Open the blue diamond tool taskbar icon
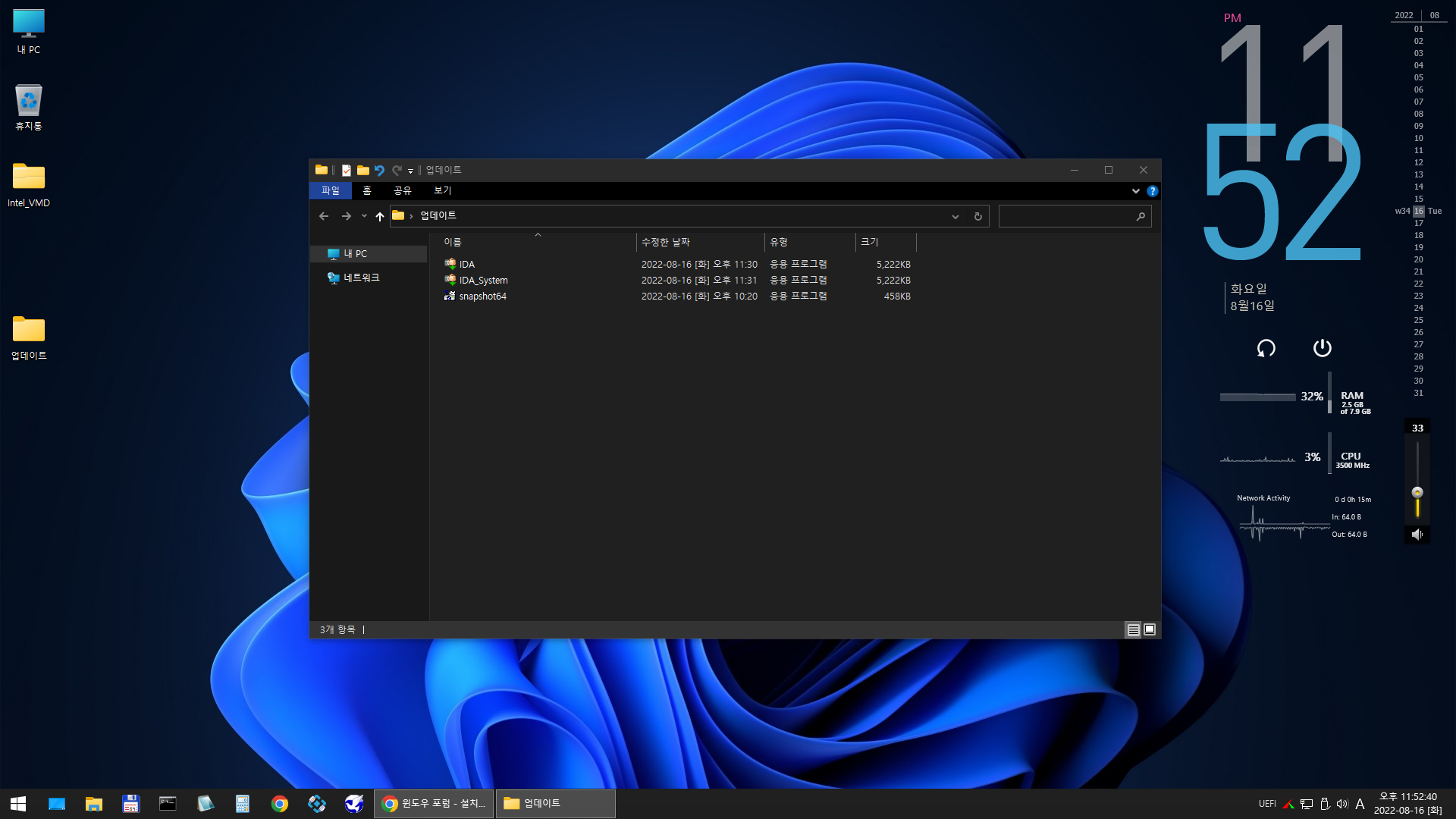Viewport: 1456px width, 819px height. pyautogui.click(x=317, y=804)
